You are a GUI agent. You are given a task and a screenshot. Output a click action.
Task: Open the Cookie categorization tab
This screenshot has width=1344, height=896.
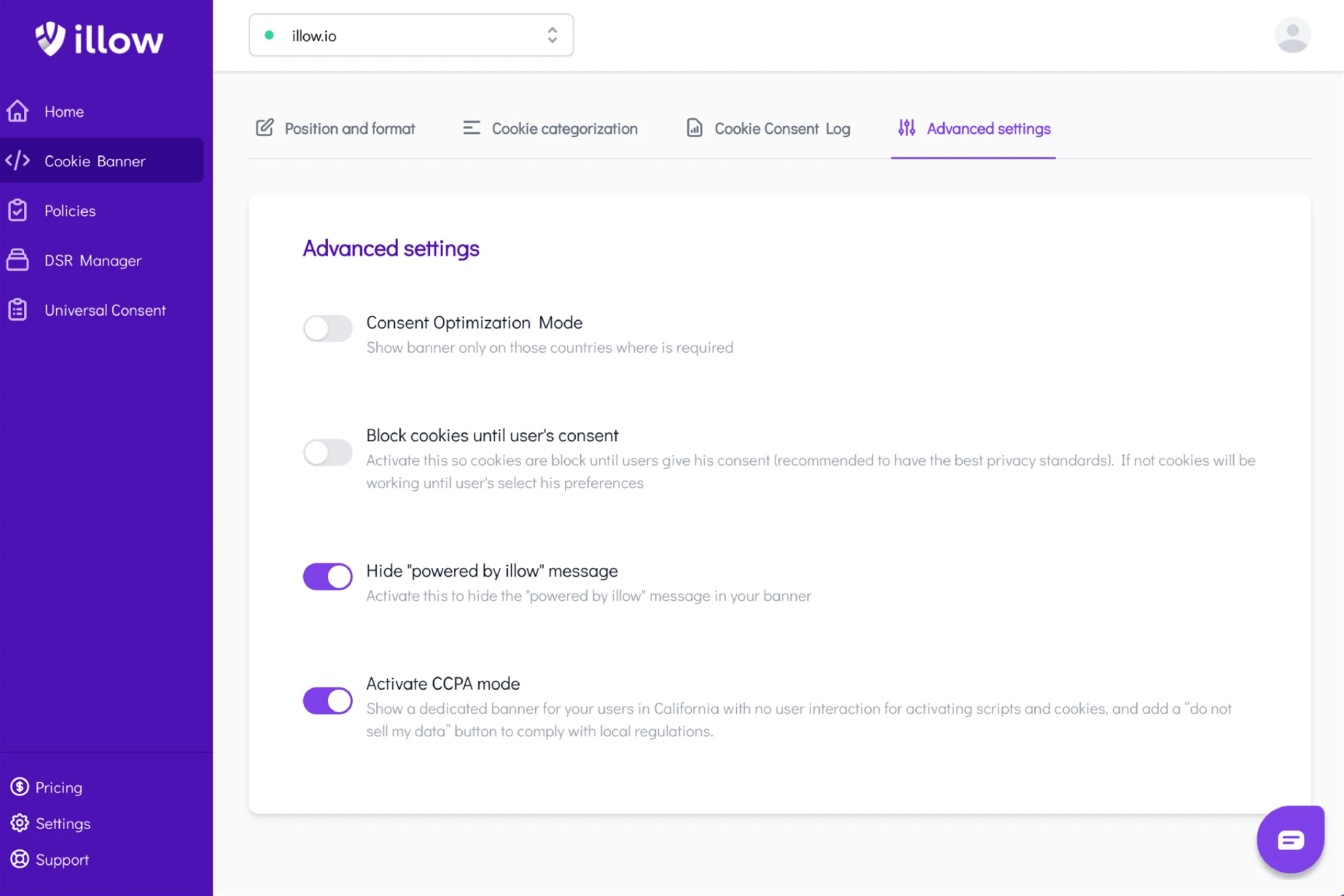click(x=550, y=128)
